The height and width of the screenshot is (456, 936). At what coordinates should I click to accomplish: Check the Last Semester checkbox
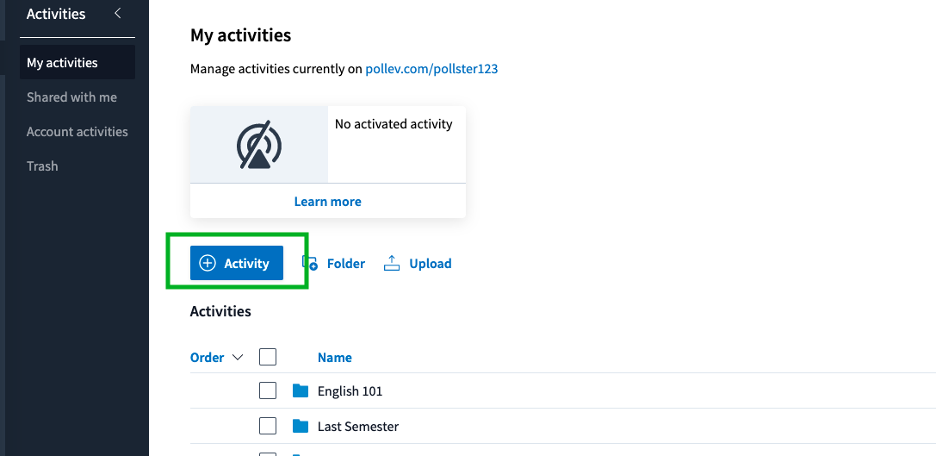coord(268,426)
